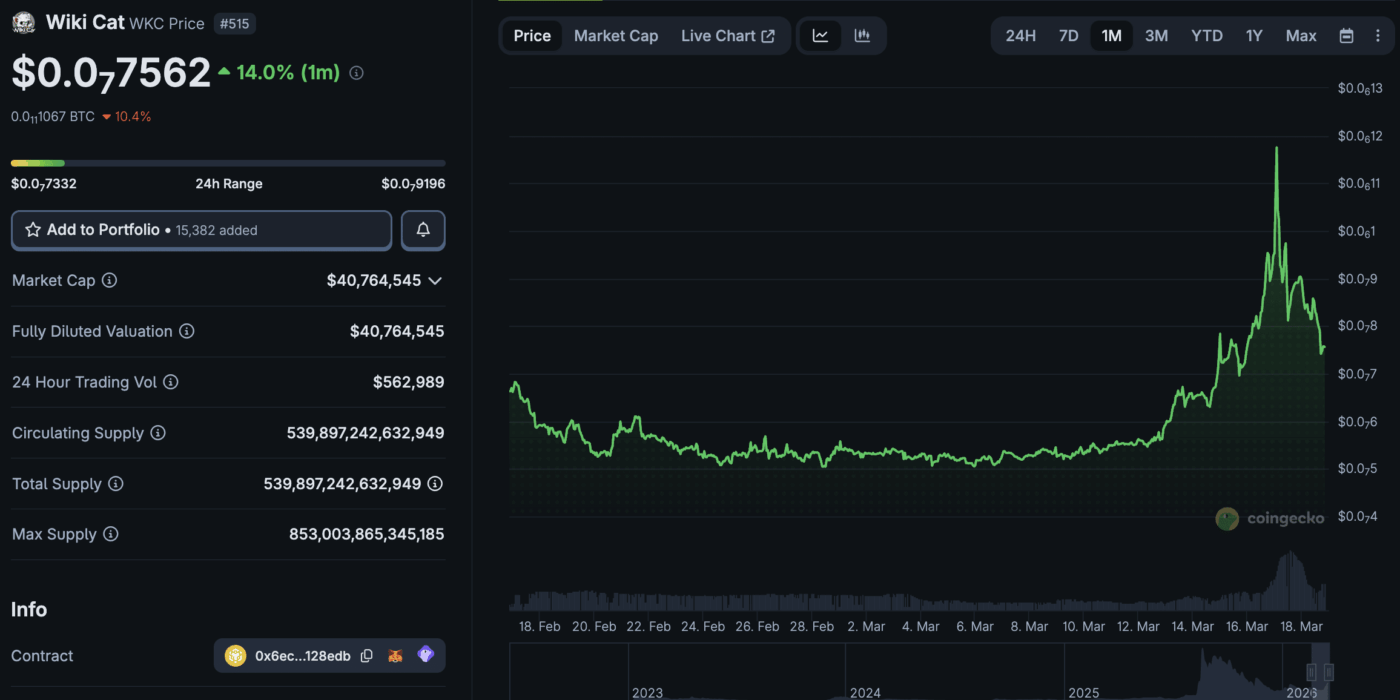Click the 1m percentage change info icon
Screen dimensions: 1400x700
pos(357,73)
